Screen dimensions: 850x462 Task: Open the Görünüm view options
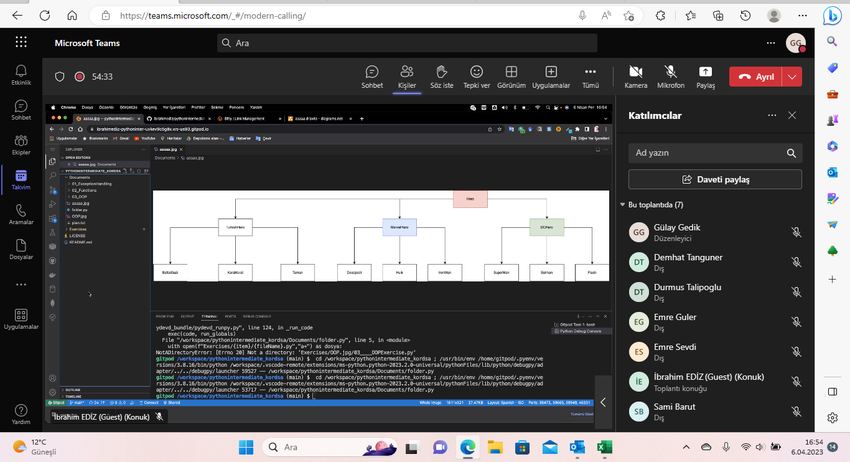coord(511,76)
